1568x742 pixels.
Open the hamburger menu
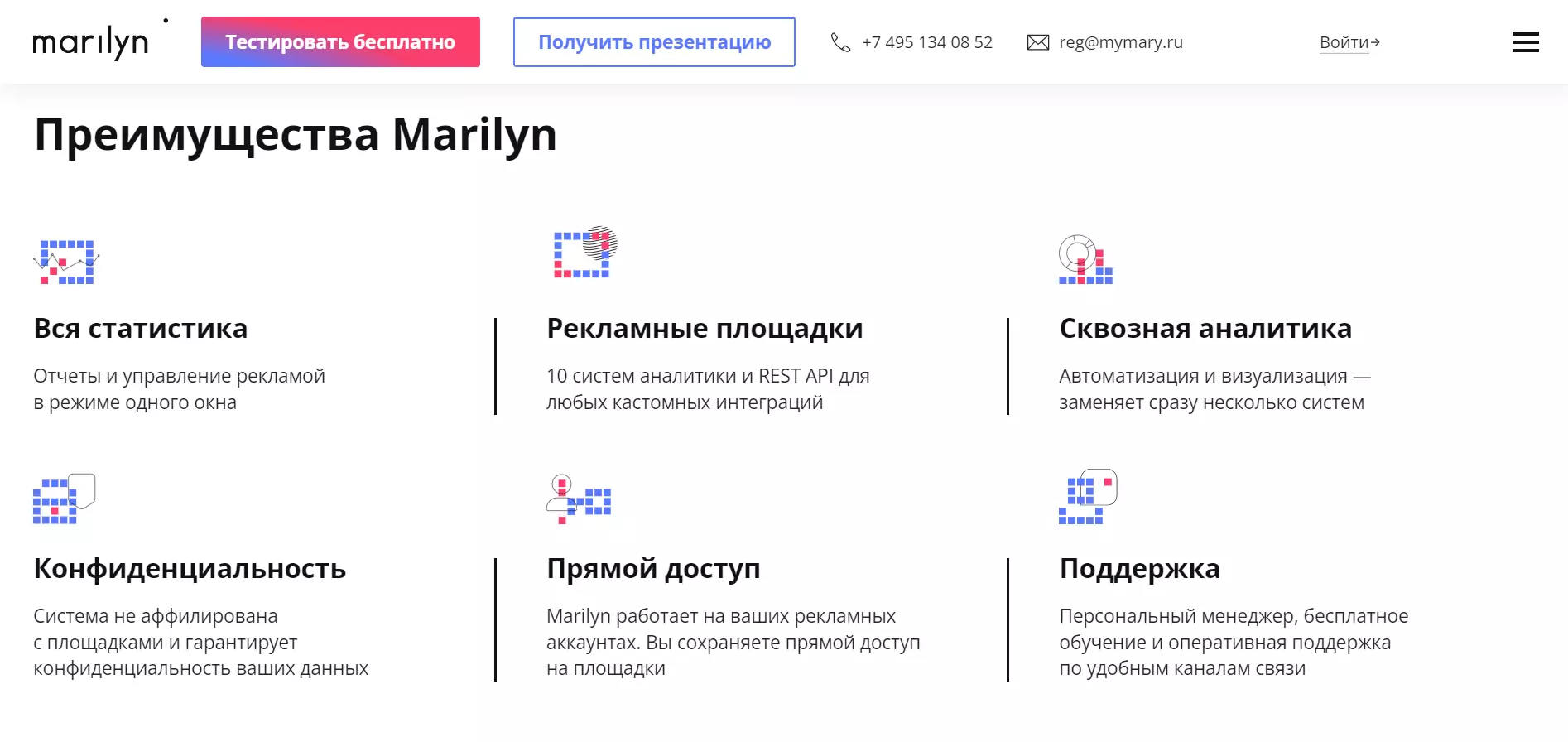pos(1525,42)
